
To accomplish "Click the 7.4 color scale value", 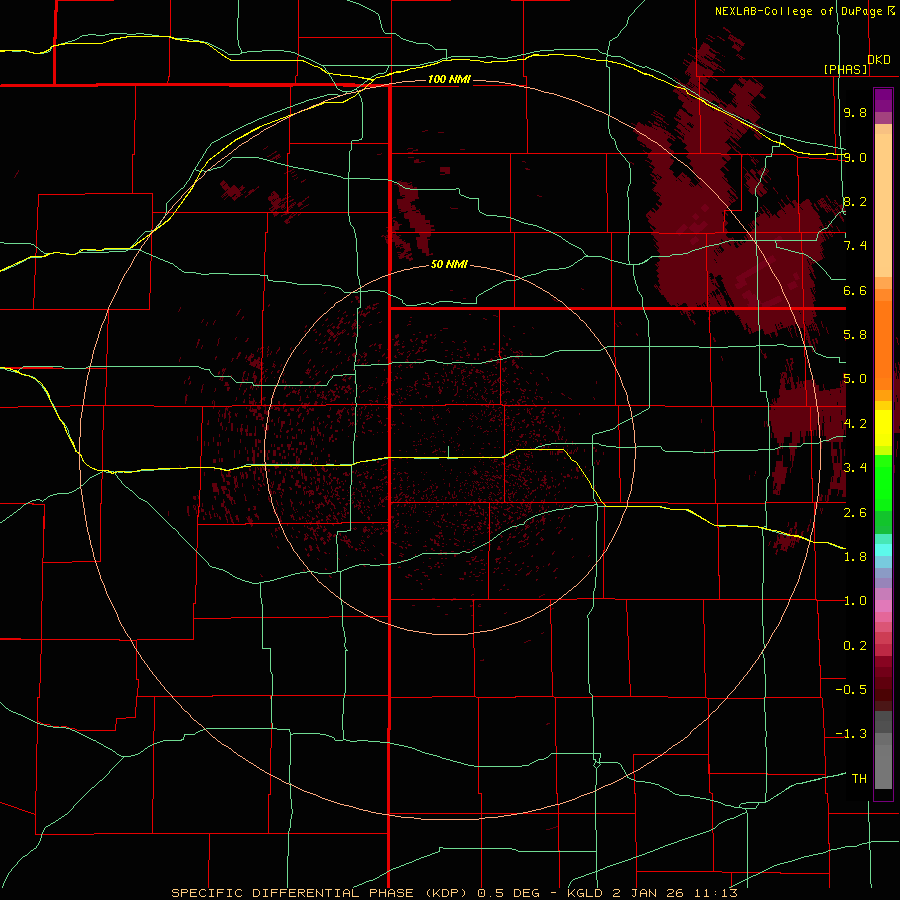I will point(855,246).
